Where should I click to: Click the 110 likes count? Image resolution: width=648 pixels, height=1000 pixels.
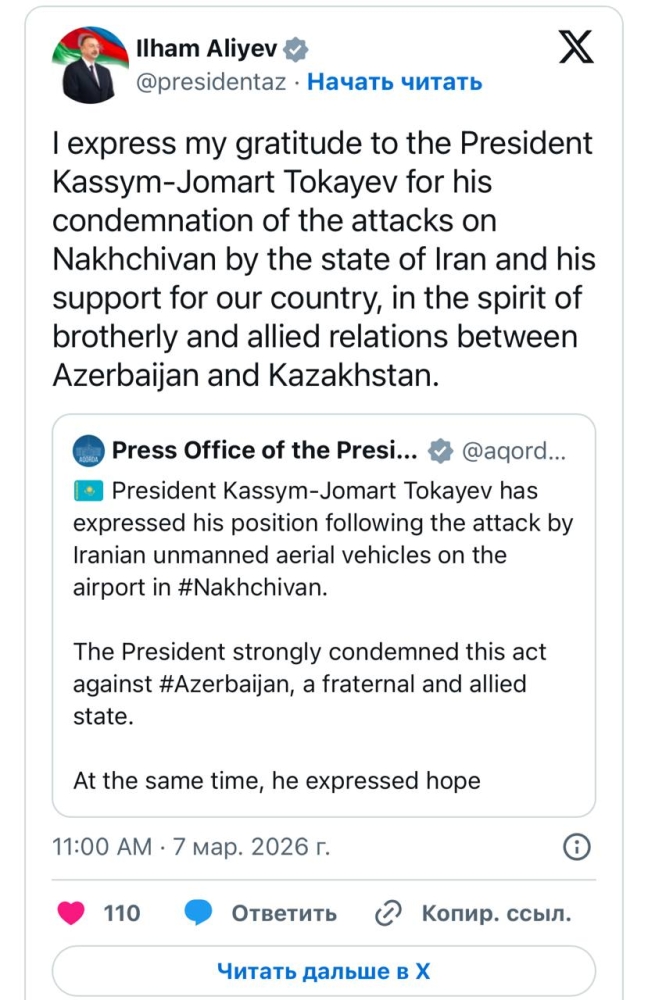click(122, 913)
